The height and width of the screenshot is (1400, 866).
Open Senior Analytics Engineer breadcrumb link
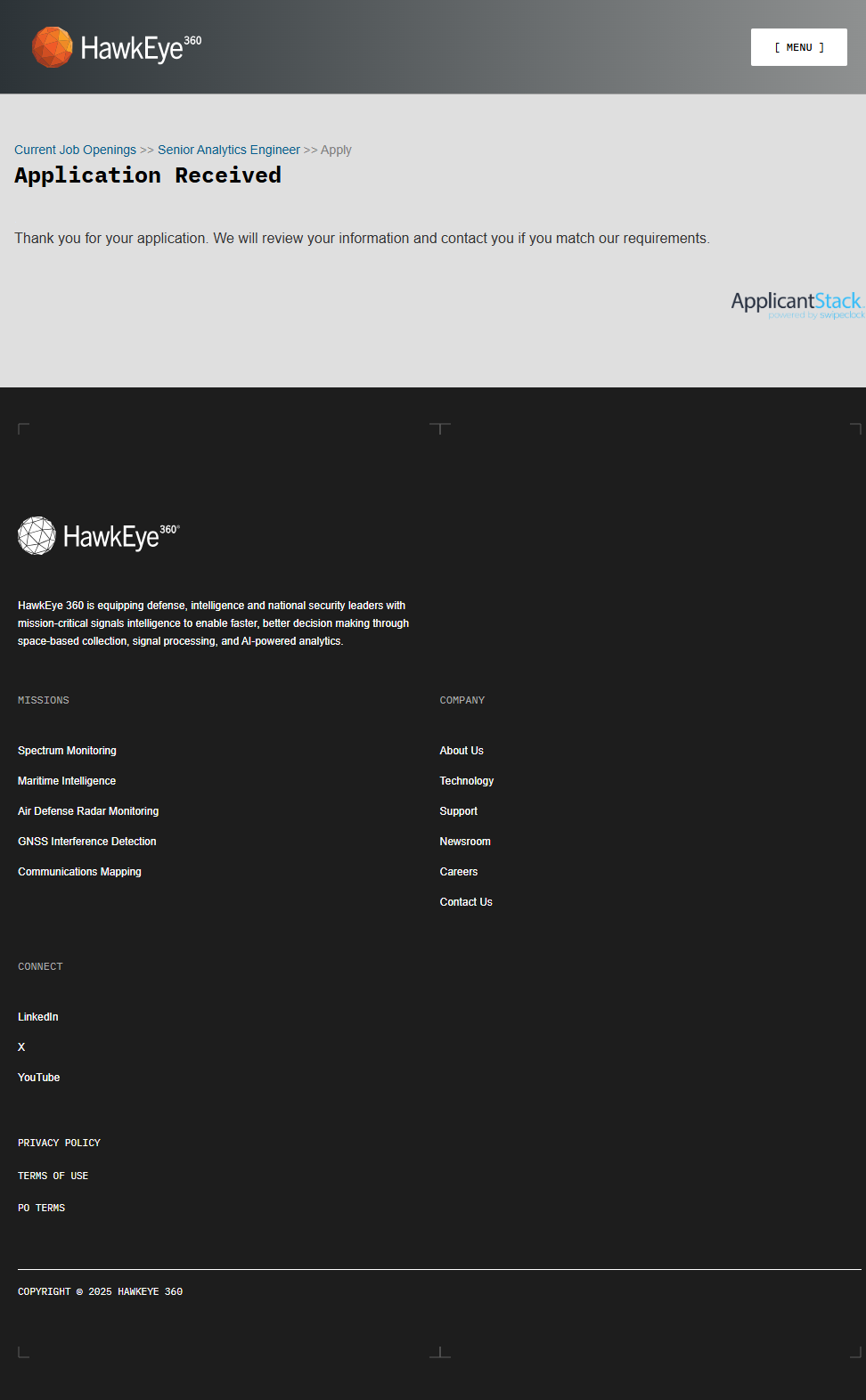[229, 150]
